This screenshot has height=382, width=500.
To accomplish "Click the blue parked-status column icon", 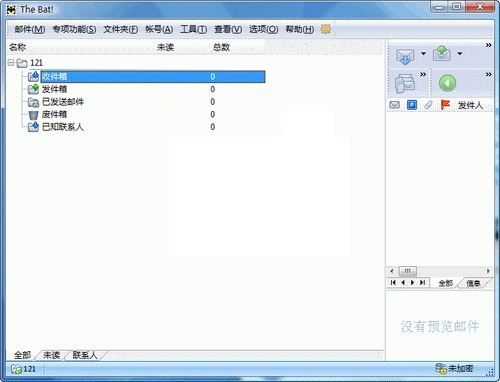I will (x=412, y=105).
